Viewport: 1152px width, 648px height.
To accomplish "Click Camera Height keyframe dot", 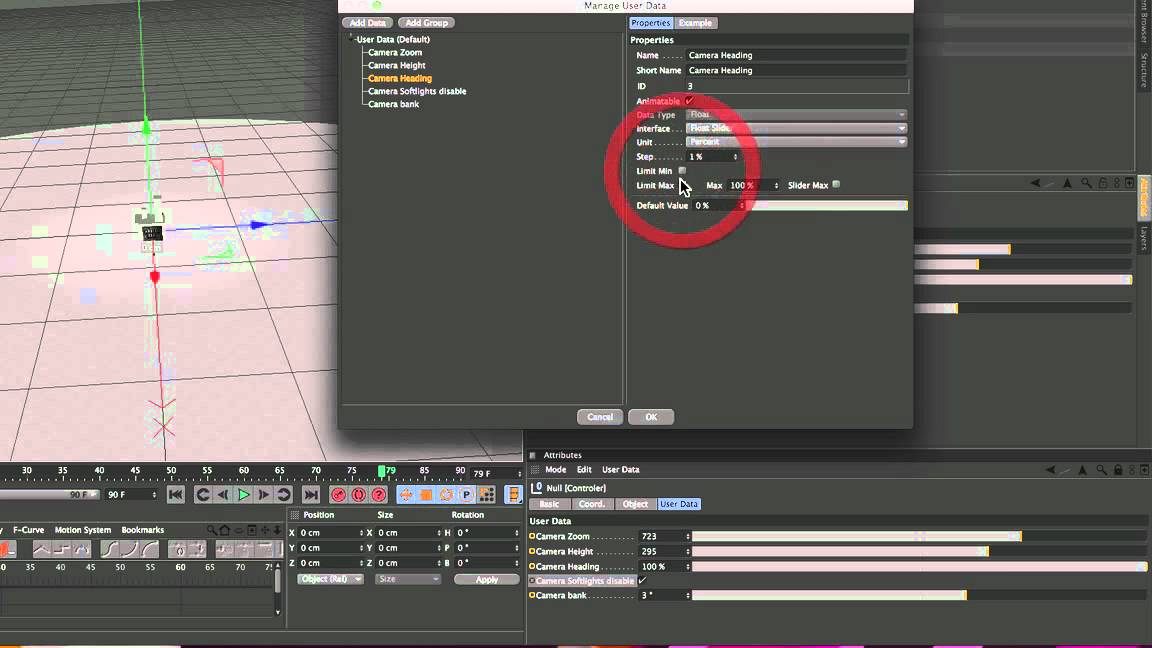I will coord(532,551).
